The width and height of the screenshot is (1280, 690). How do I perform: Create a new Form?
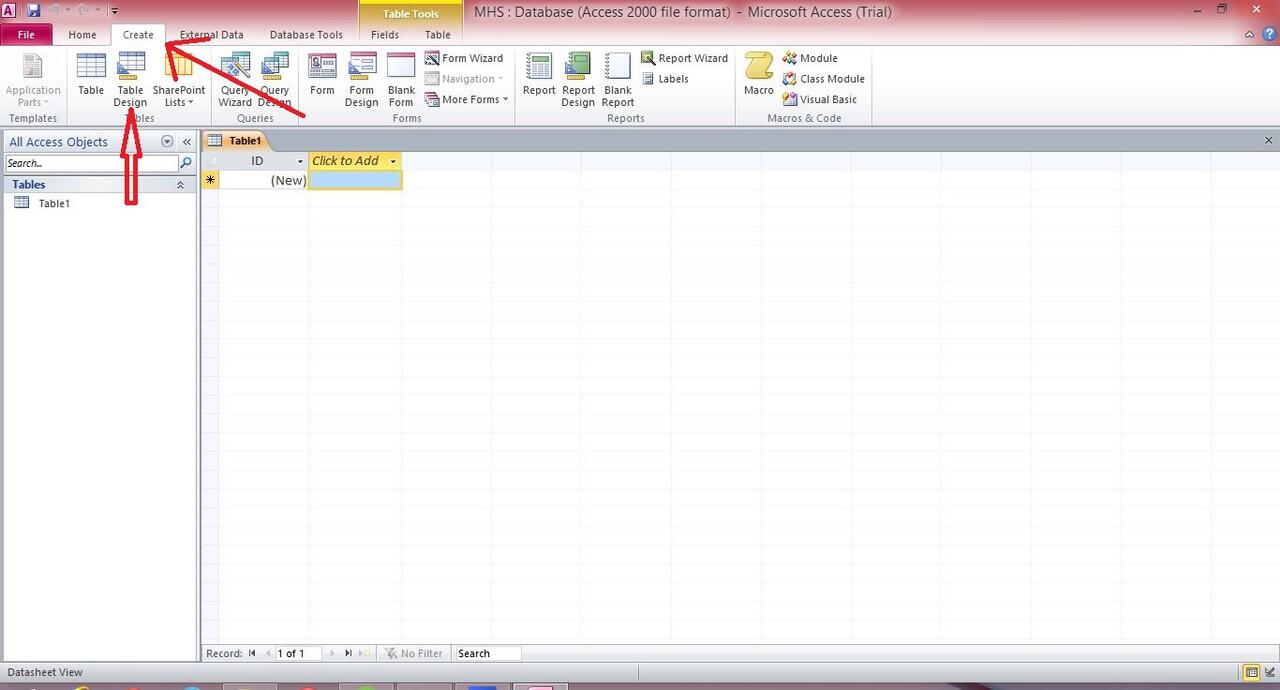322,75
